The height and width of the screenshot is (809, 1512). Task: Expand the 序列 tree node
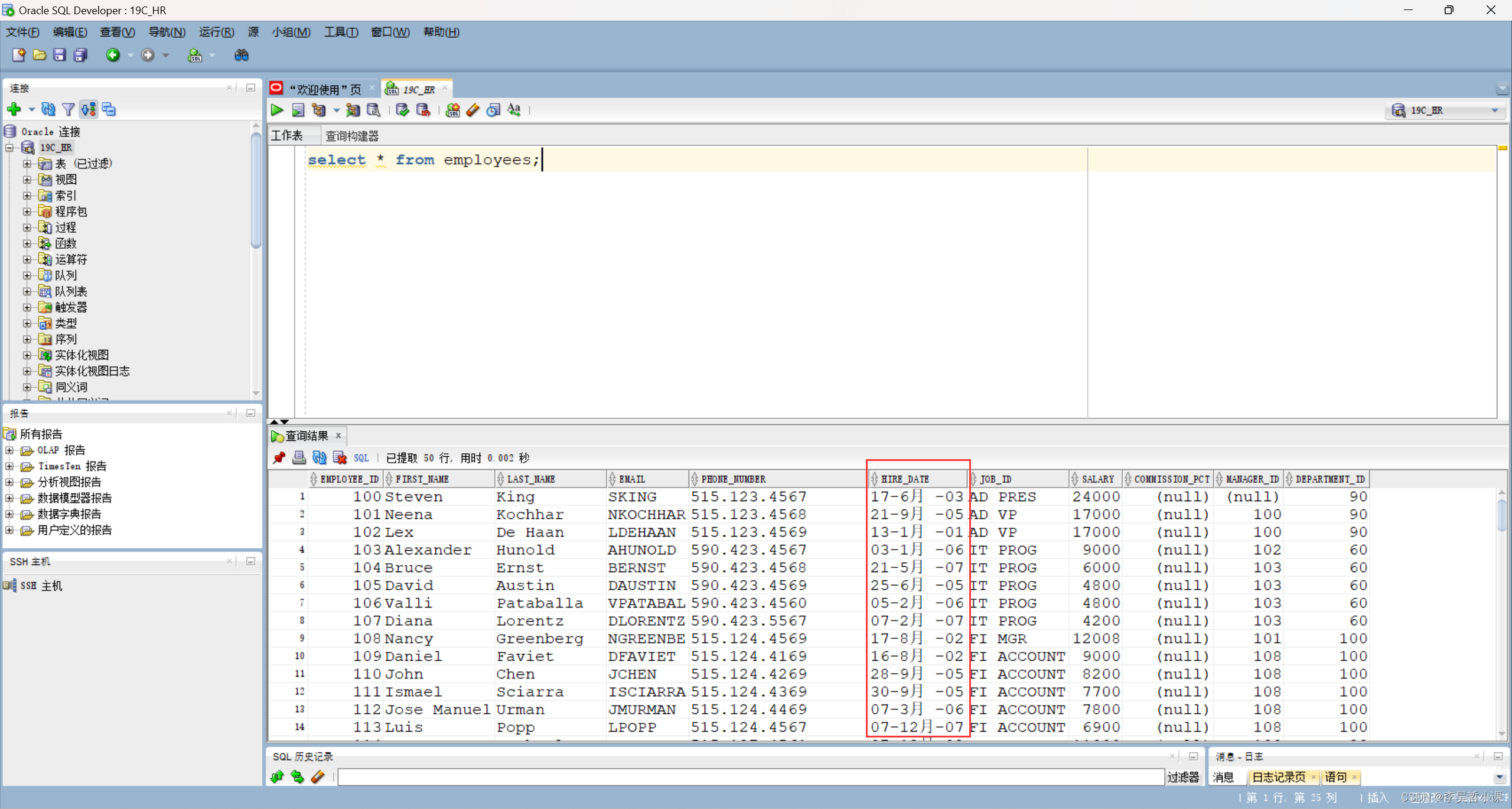pos(27,339)
